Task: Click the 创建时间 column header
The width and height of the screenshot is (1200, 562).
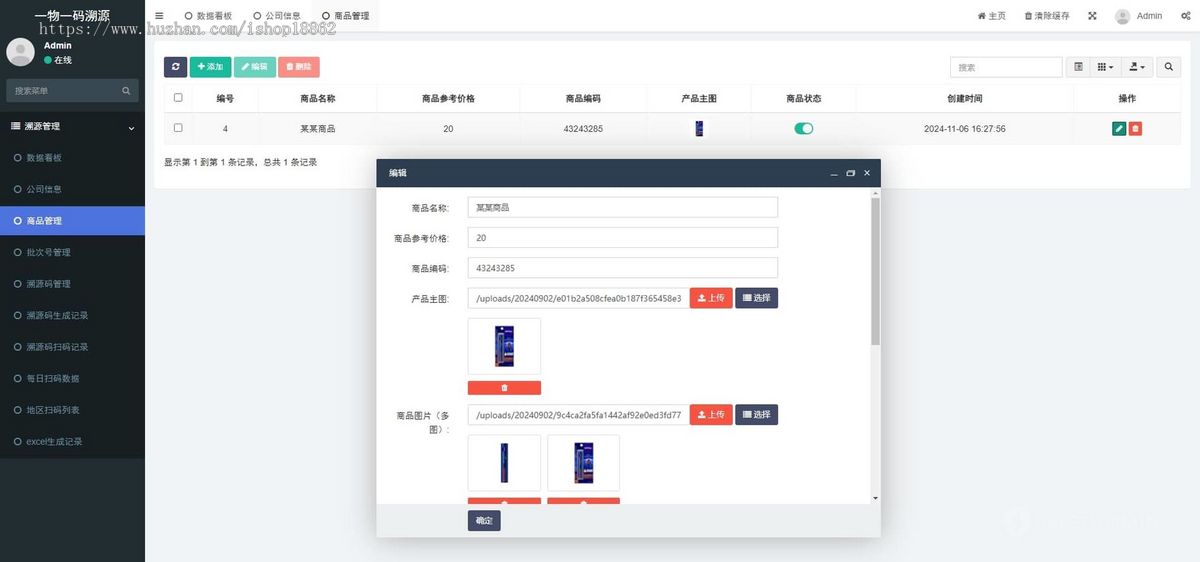Action: tap(965, 99)
